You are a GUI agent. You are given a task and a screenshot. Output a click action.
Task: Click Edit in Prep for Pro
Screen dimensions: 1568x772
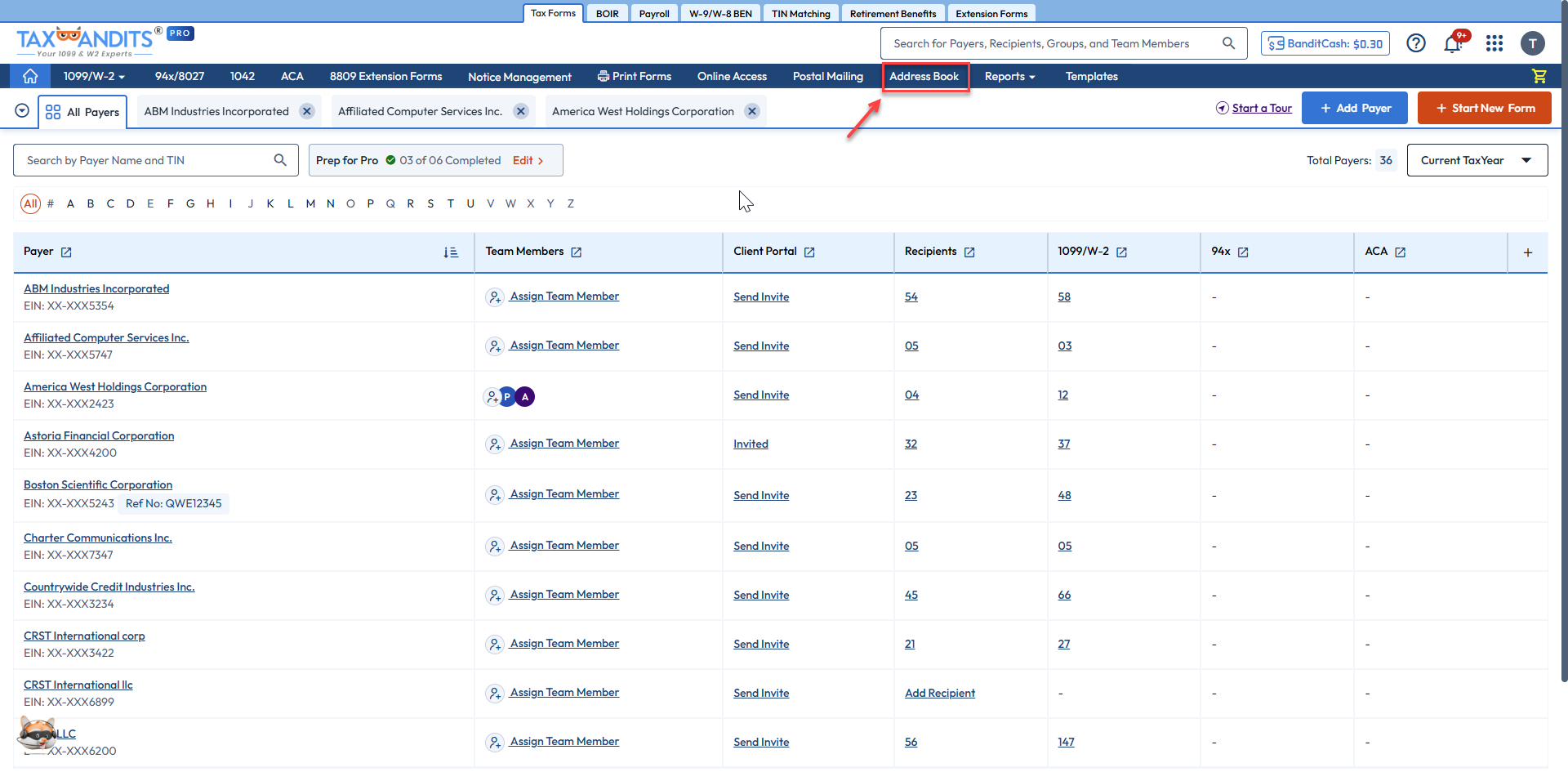(x=528, y=160)
